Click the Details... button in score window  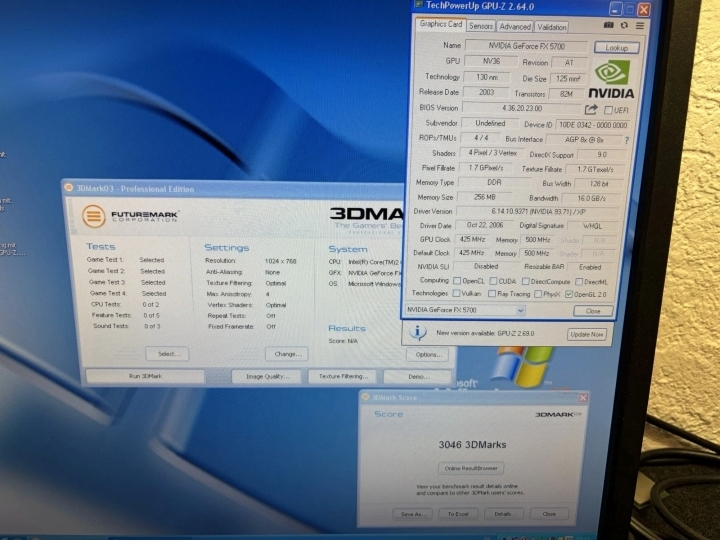pos(504,514)
